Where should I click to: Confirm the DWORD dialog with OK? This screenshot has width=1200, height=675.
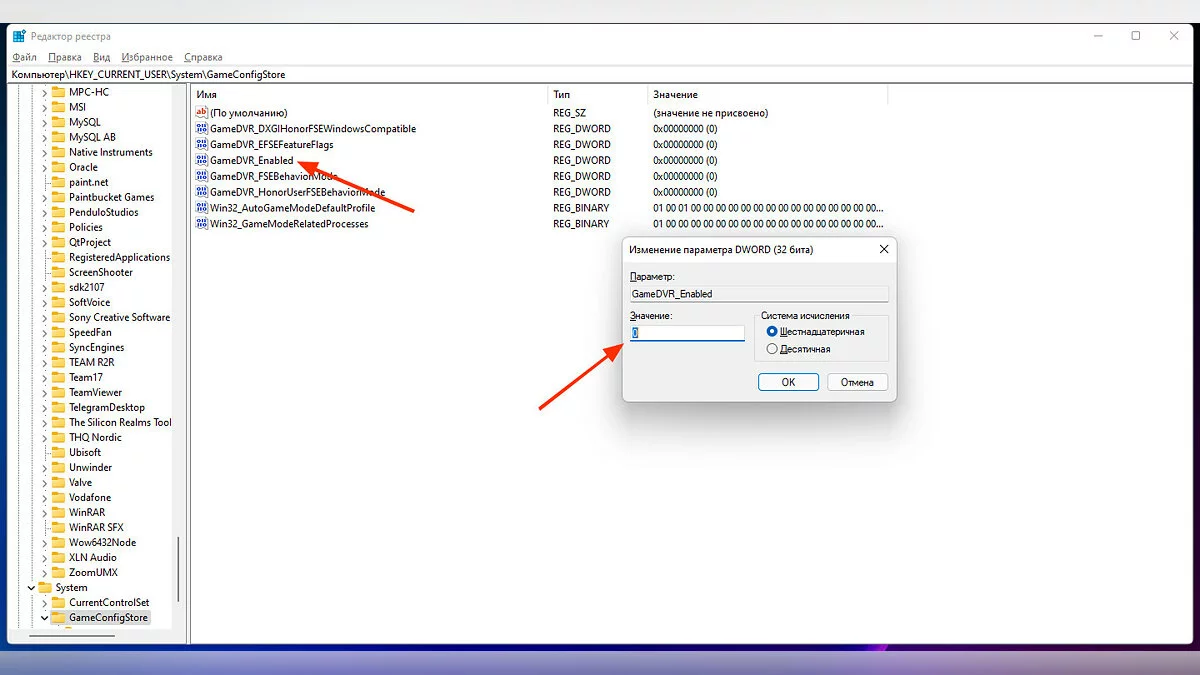788,382
